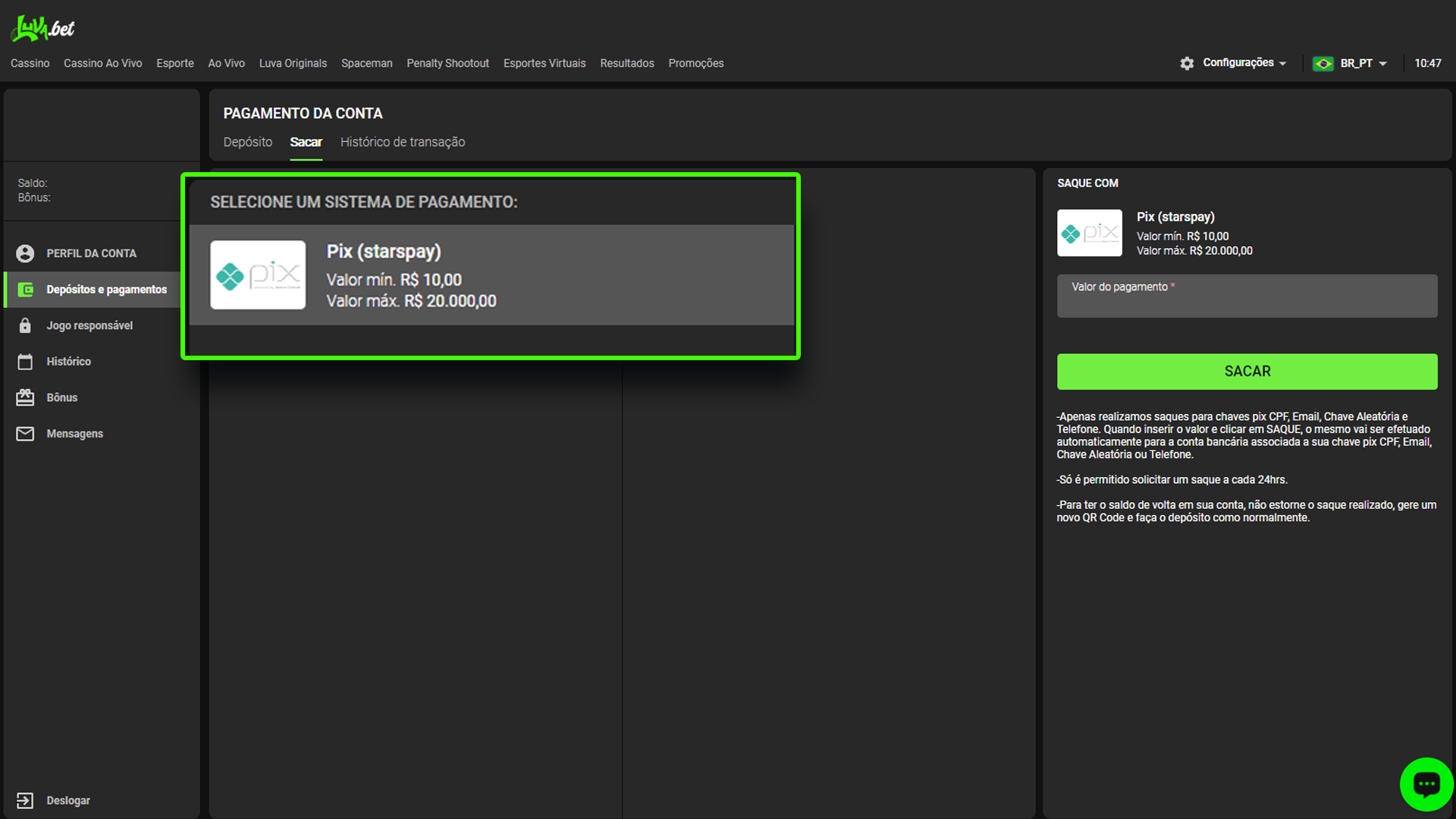Go to Esportes Virtuais
This screenshot has height=819, width=1456.
click(x=544, y=64)
